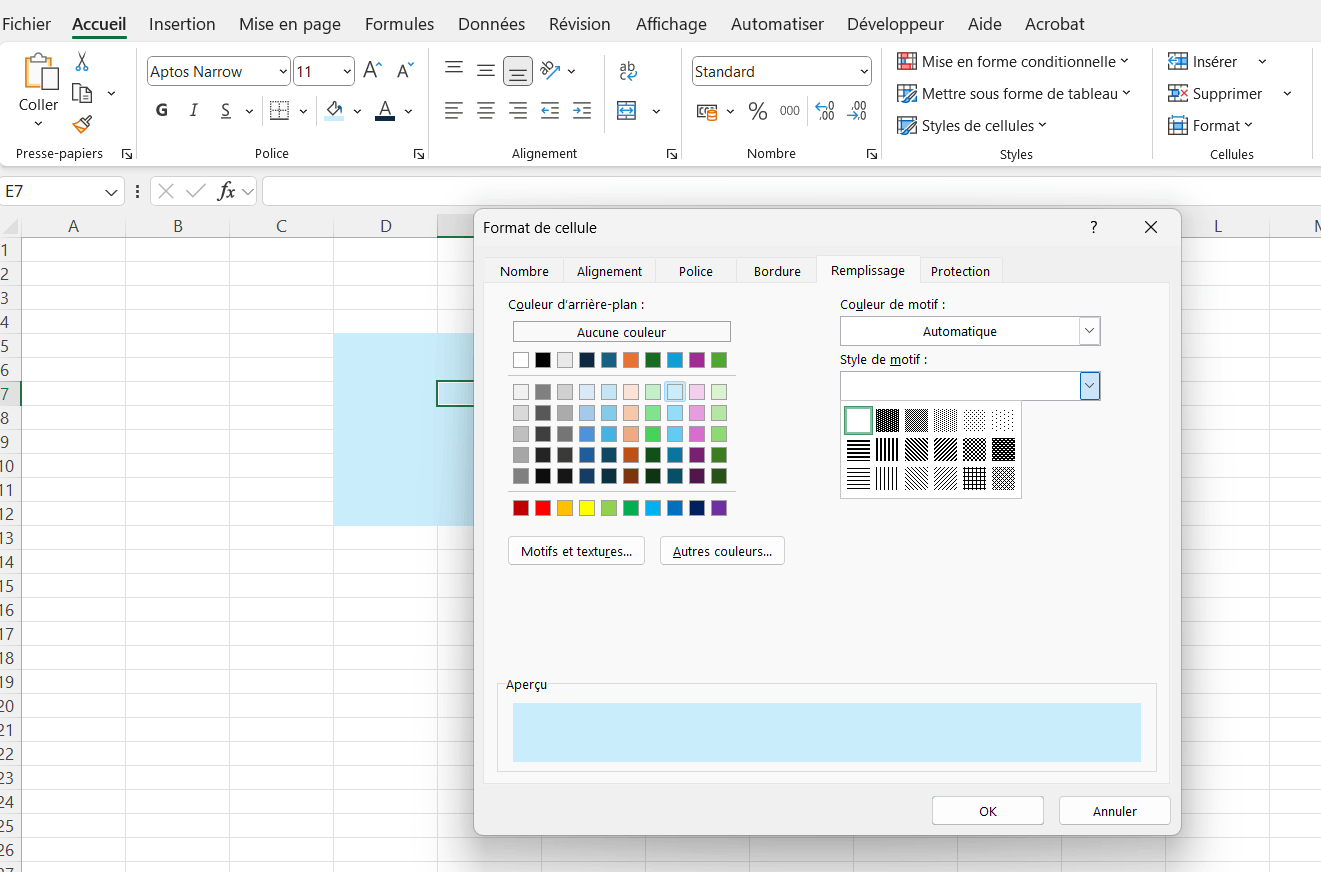Center the text horizontally
This screenshot has height=872, width=1321.
coord(486,111)
